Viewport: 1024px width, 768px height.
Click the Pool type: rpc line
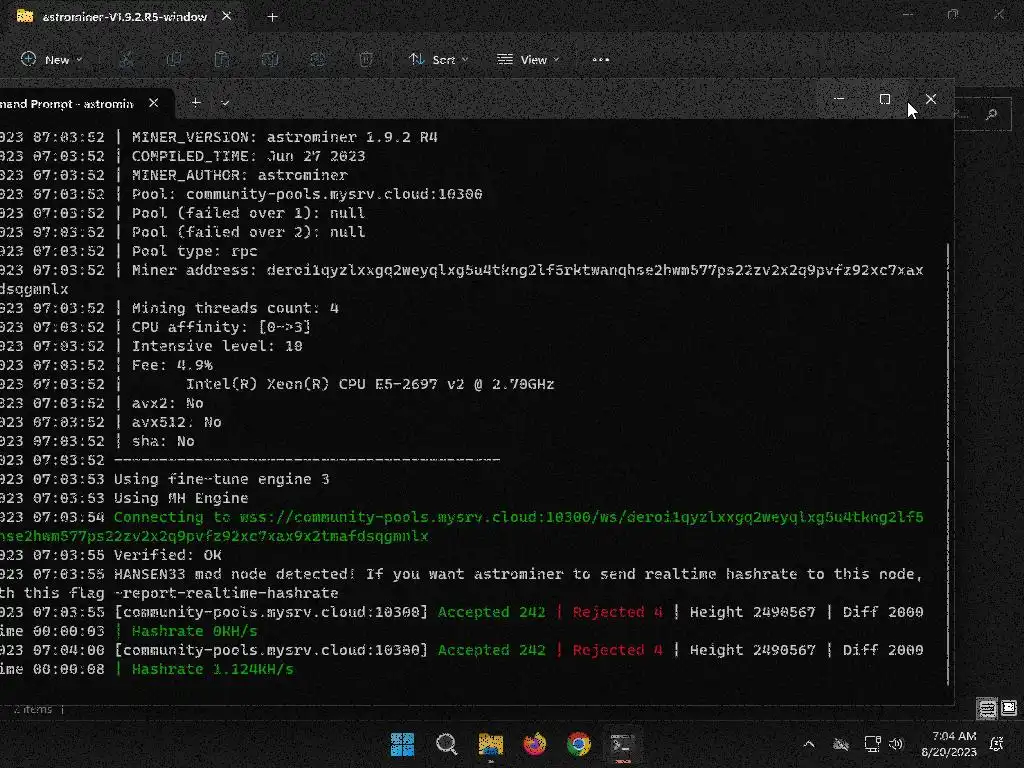(x=195, y=251)
